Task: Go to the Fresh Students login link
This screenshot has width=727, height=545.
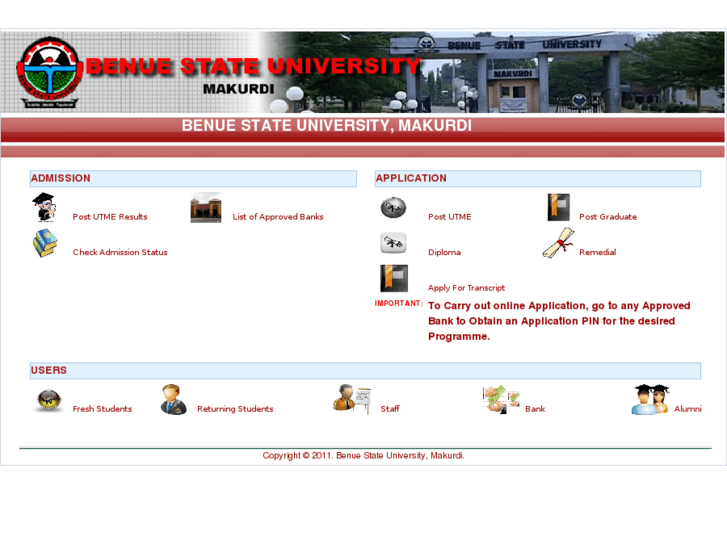Action: (x=102, y=409)
